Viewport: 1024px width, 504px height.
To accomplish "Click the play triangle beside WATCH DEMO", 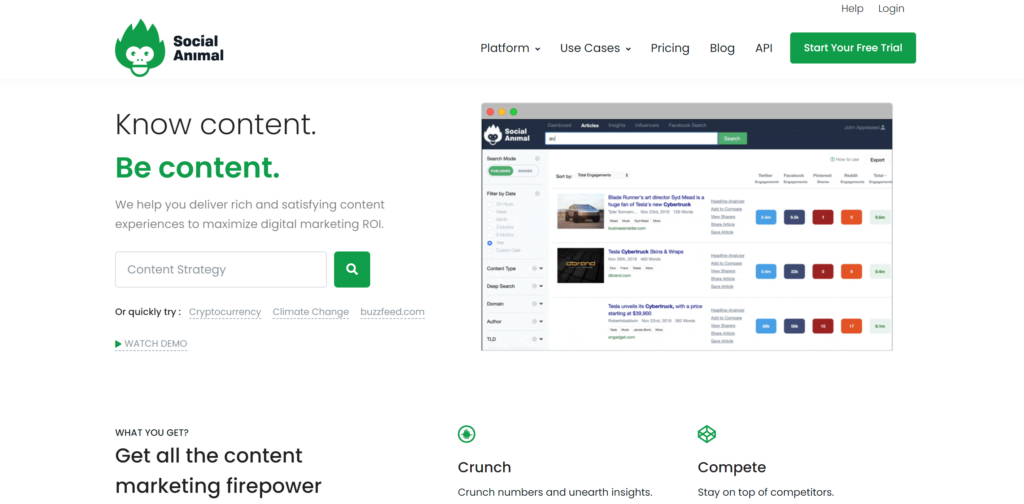I will point(118,343).
